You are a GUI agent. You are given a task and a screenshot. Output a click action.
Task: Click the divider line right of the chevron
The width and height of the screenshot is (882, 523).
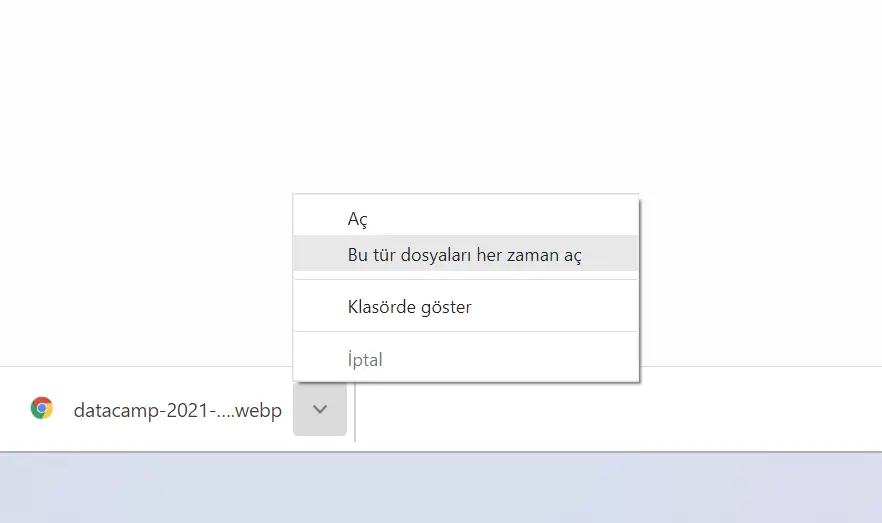[x=355, y=412]
